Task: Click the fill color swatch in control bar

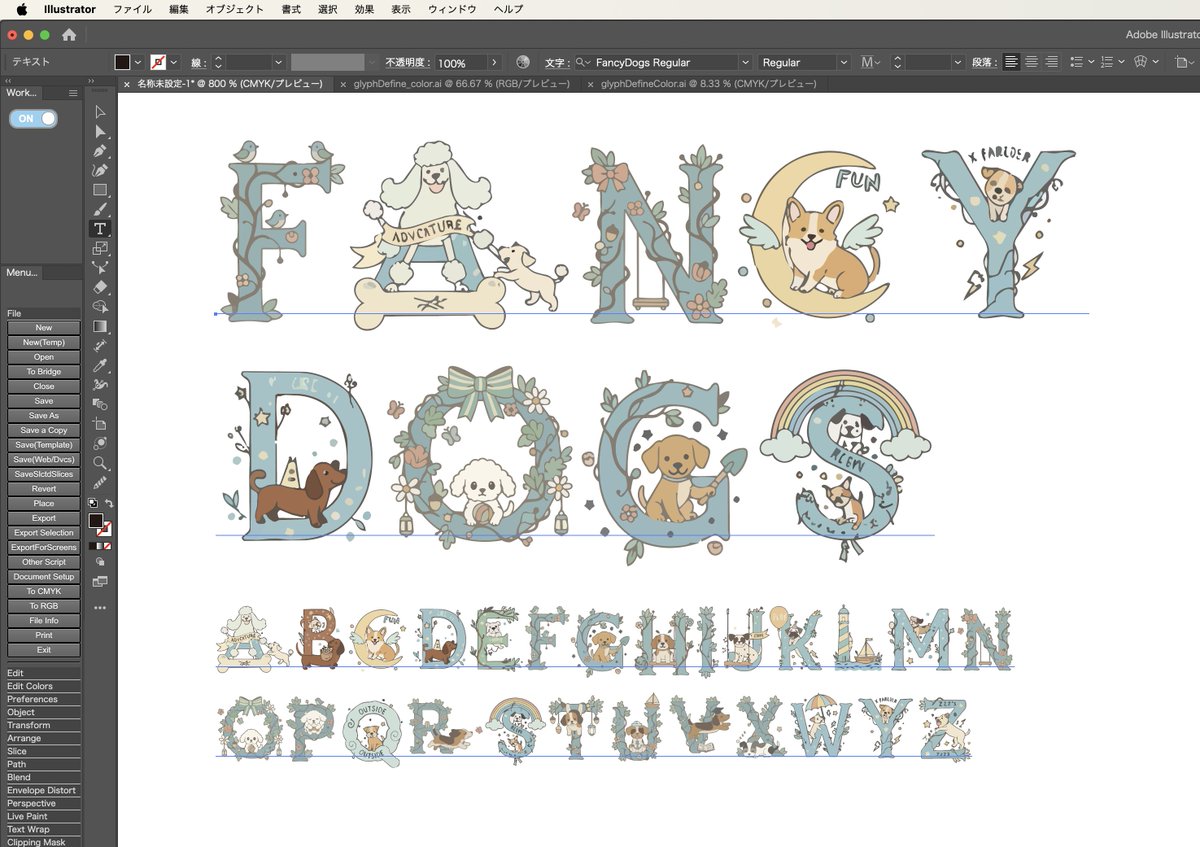Action: pyautogui.click(x=122, y=62)
